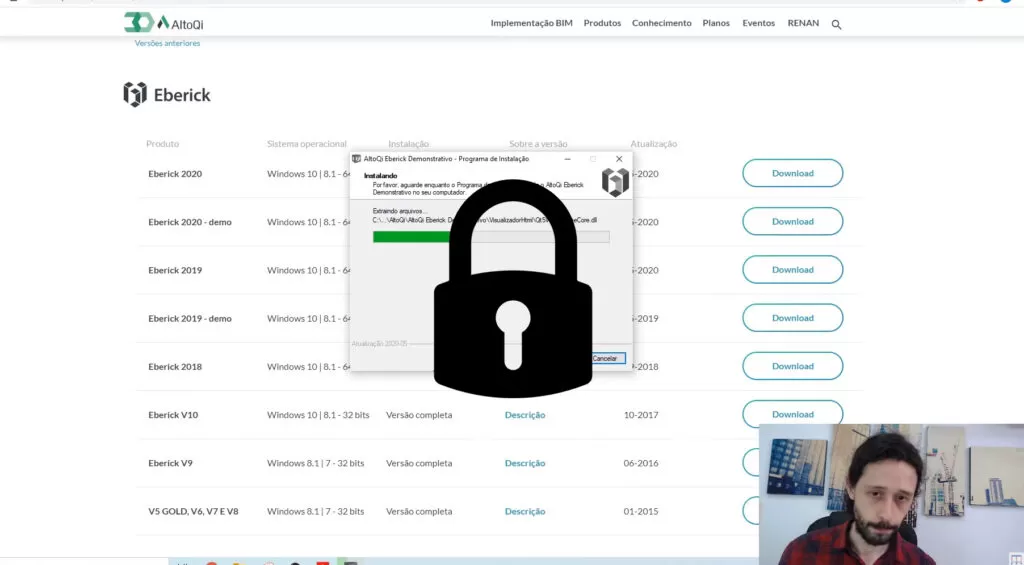Screen dimensions: 1024x565
Task: Click the Eberick section heading text
Action: coord(182,95)
